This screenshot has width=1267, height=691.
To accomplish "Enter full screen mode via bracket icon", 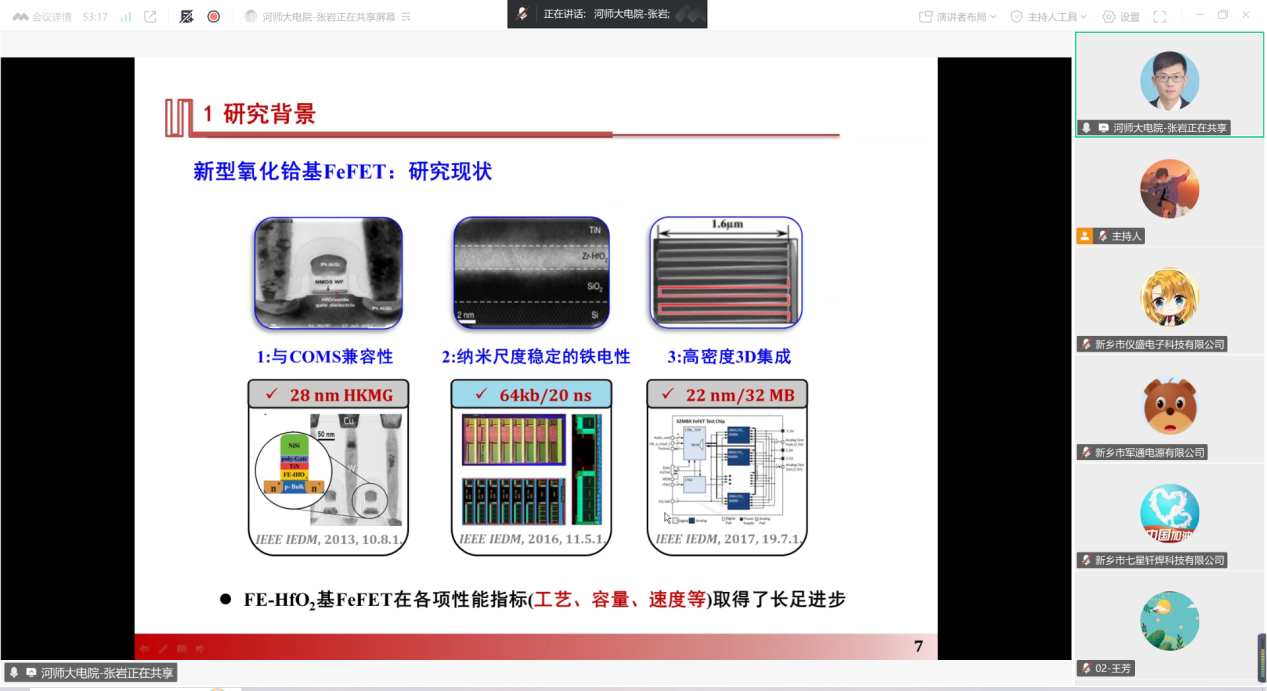I will [x=1160, y=17].
